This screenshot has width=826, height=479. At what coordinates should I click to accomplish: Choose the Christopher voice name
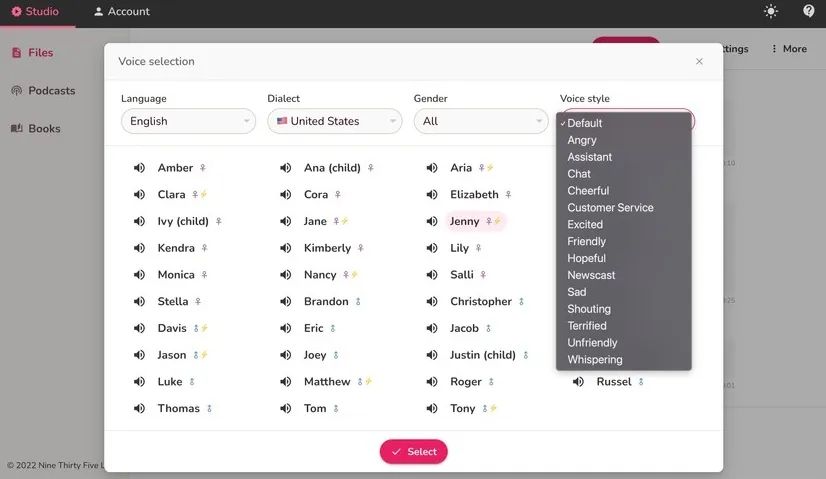tap(481, 301)
